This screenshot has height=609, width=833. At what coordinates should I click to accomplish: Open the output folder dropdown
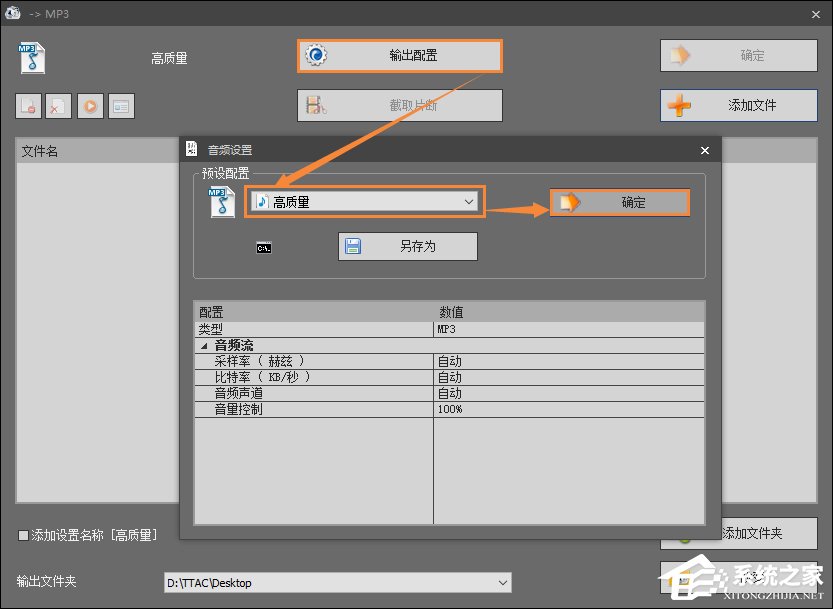click(501, 582)
